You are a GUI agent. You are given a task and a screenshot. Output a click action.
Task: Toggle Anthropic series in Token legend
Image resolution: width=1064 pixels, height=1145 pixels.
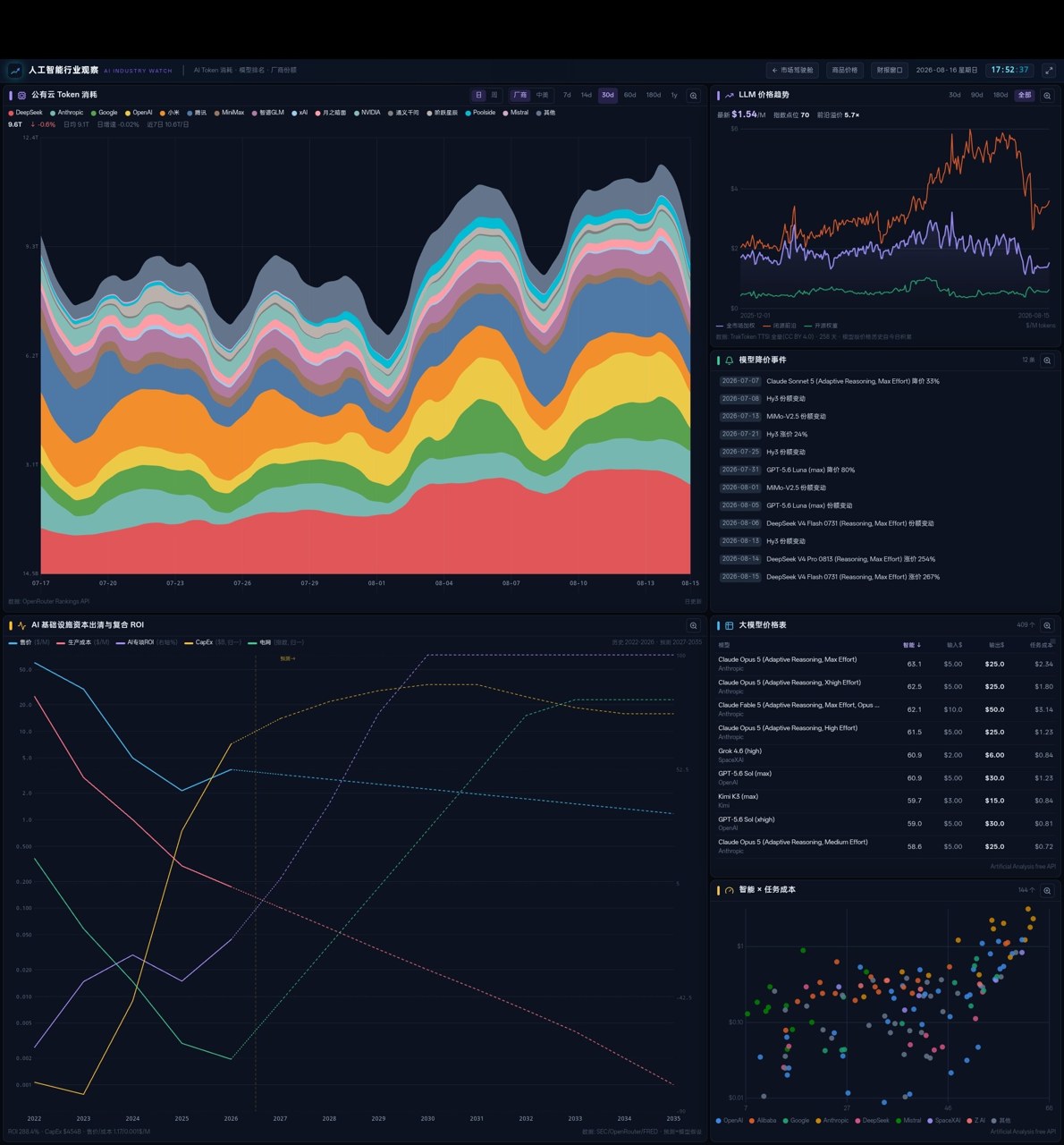pos(67,113)
